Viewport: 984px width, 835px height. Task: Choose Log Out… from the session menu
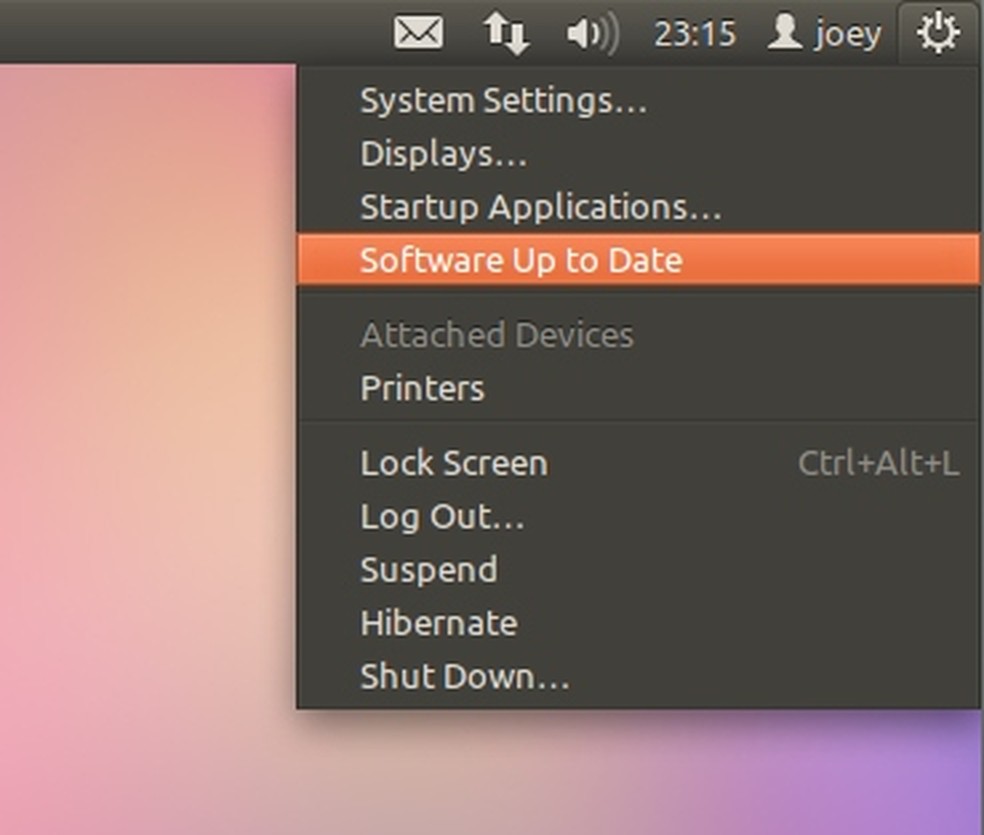click(x=442, y=517)
